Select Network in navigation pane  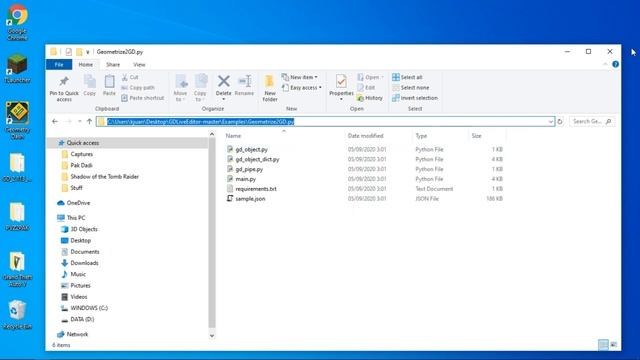click(x=77, y=334)
